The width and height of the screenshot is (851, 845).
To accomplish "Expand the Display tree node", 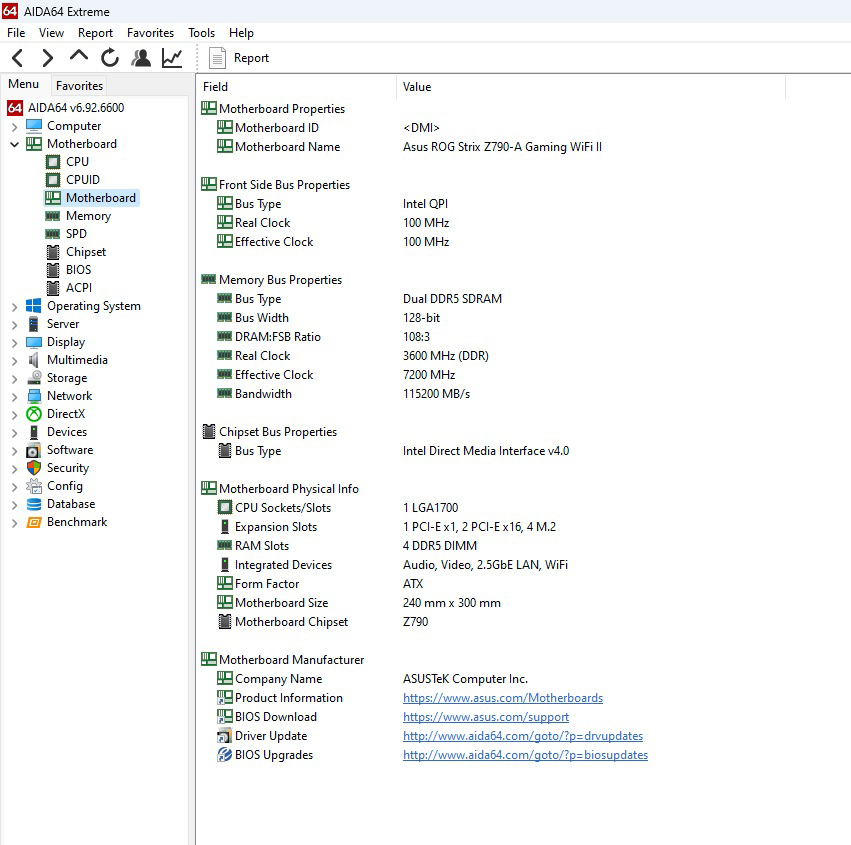I will coord(15,343).
